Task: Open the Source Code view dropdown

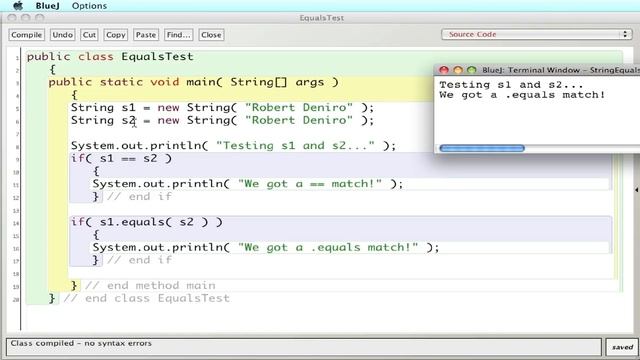Action: [536, 35]
